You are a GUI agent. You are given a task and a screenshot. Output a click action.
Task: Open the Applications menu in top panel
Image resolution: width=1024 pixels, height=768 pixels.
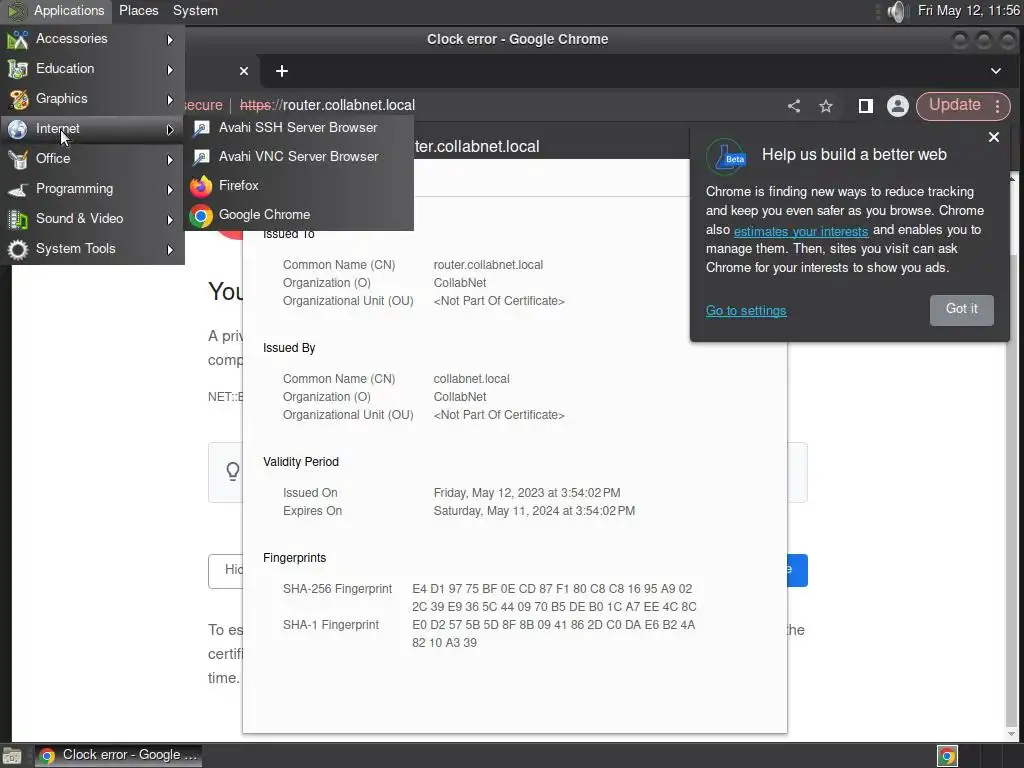pos(56,11)
